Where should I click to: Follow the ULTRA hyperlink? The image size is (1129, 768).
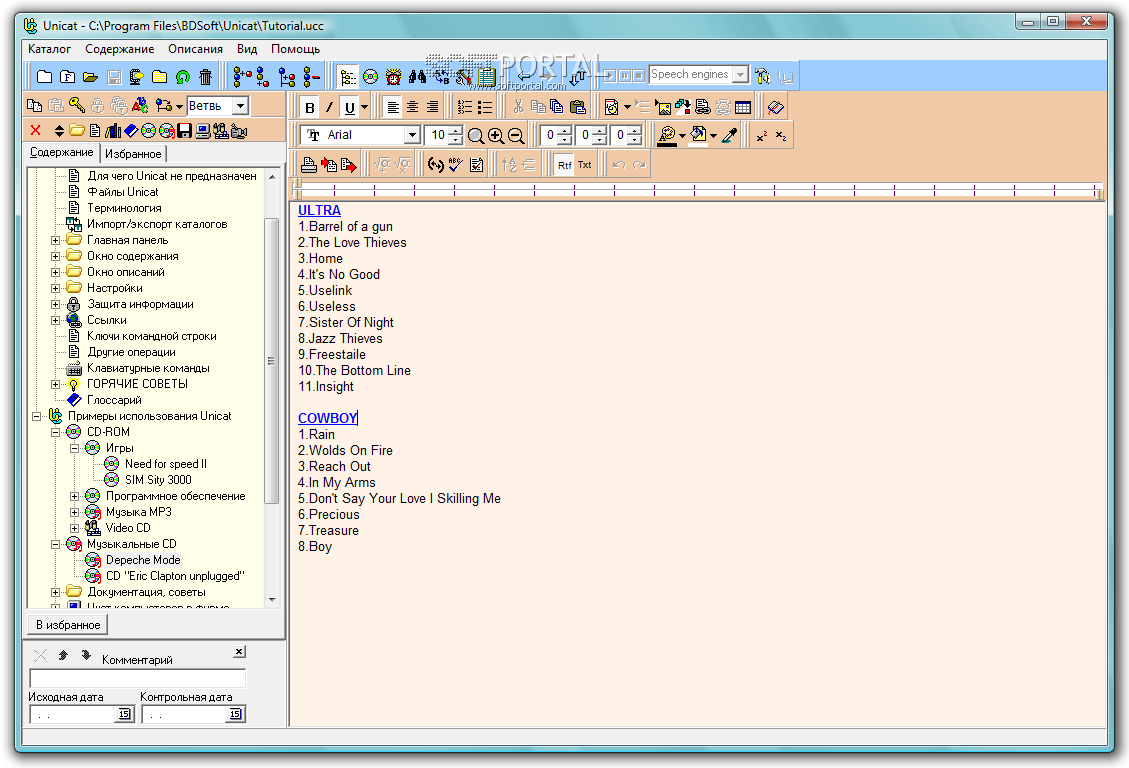tap(319, 210)
